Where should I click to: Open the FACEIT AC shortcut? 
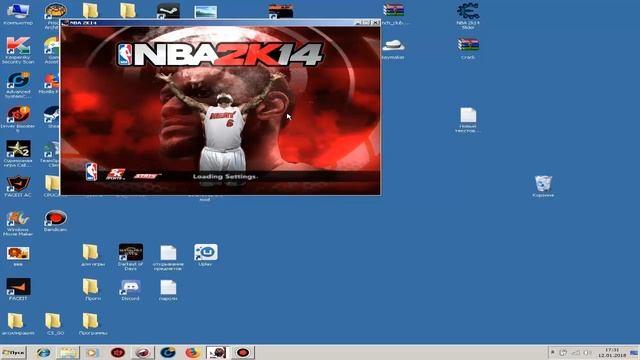[18, 187]
